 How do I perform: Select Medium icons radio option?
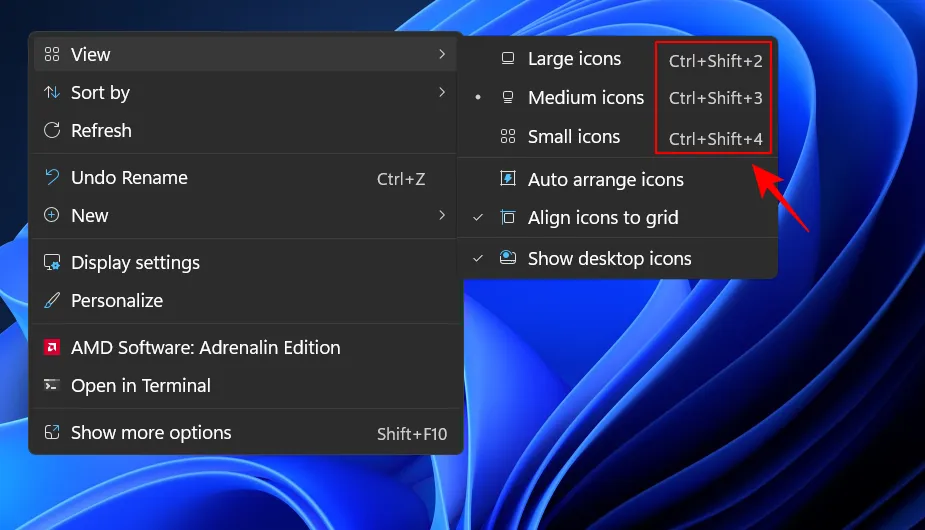pyautogui.click(x=585, y=98)
